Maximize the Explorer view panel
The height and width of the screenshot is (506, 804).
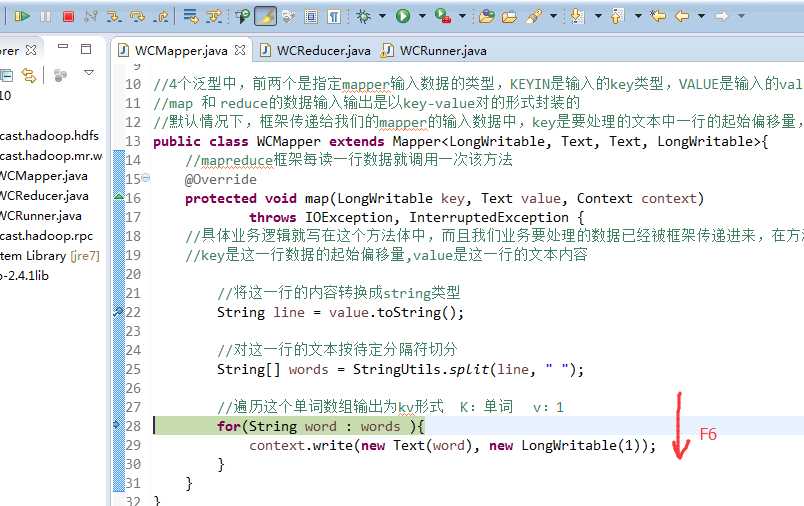click(86, 49)
